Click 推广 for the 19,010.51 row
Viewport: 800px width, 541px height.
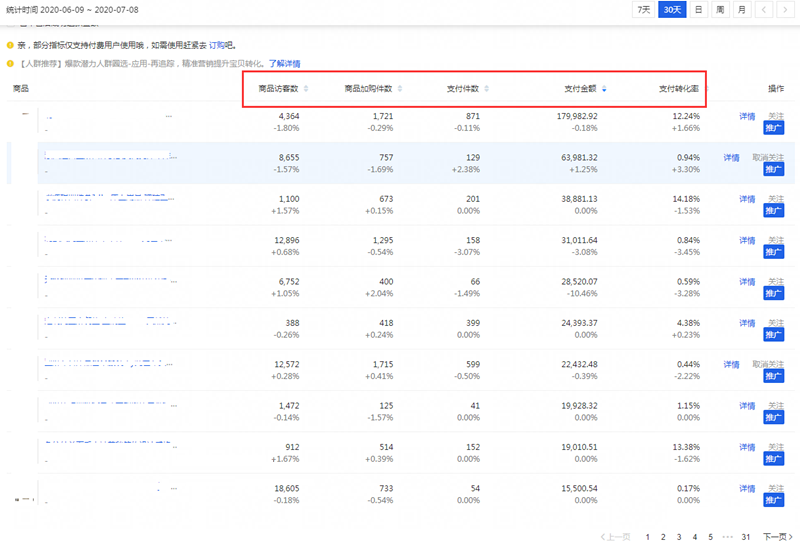(x=773, y=458)
